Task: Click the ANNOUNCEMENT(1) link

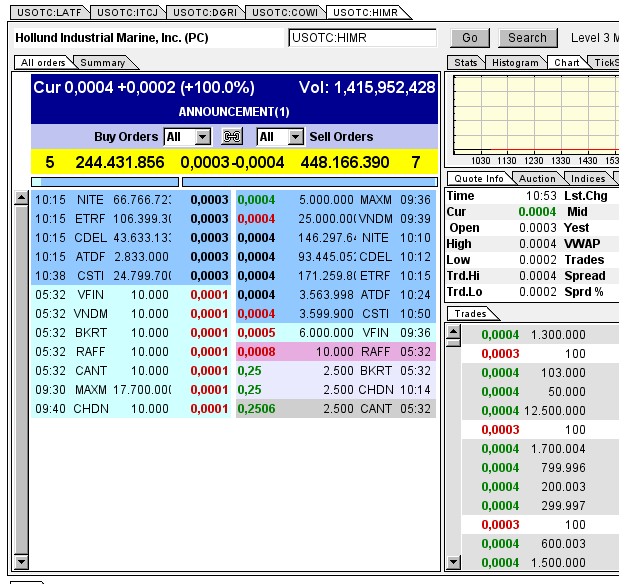Action: point(234,112)
